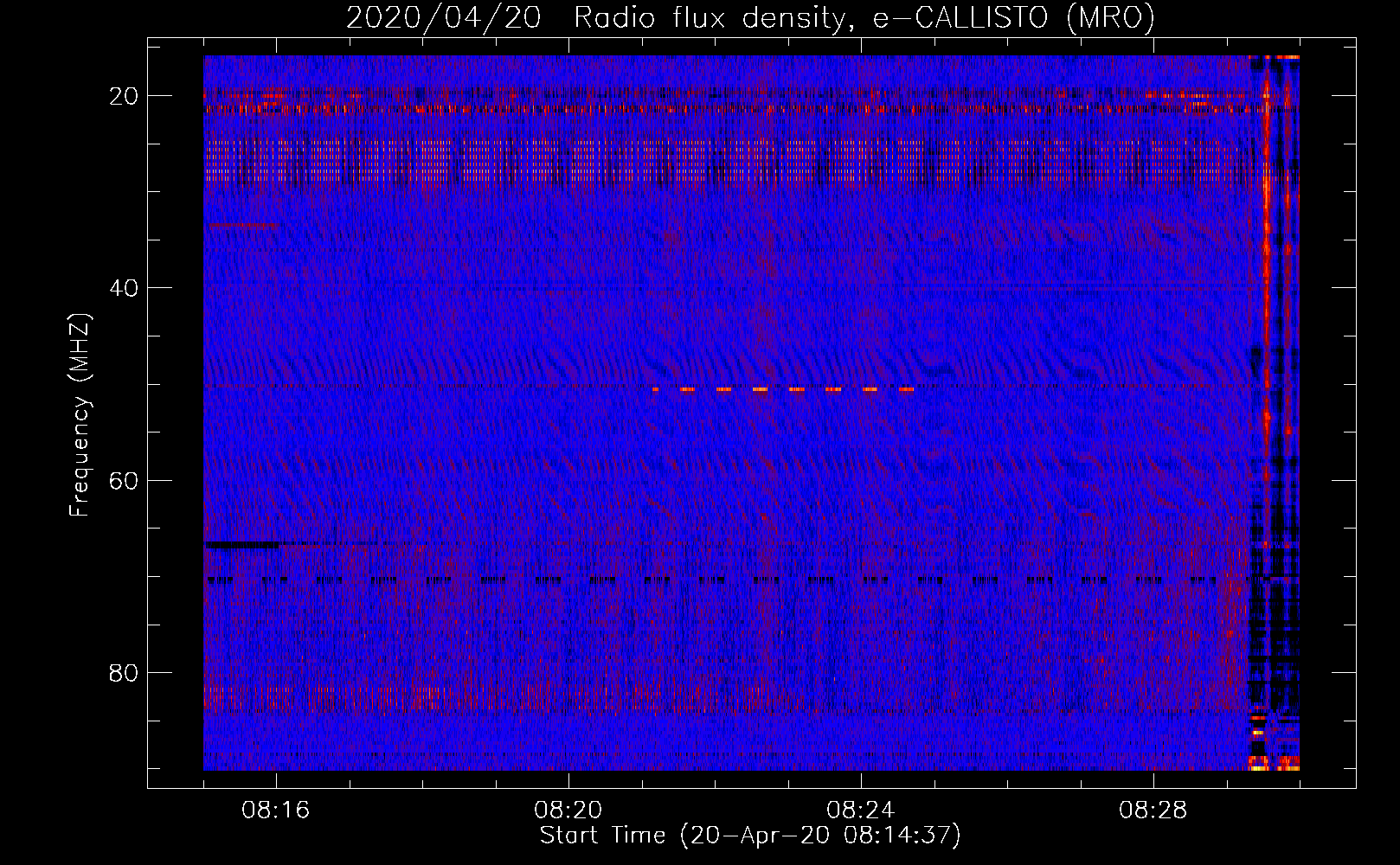Viewport: 1400px width, 865px height.
Task: Click the 08:28 time tick label
Action: pyautogui.click(x=1153, y=811)
